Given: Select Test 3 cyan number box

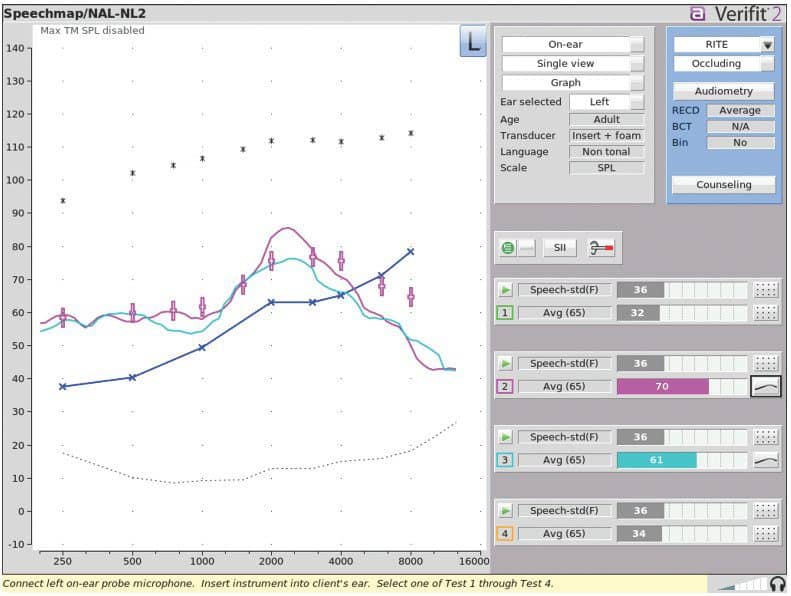Looking at the screenshot, I should [x=505, y=460].
